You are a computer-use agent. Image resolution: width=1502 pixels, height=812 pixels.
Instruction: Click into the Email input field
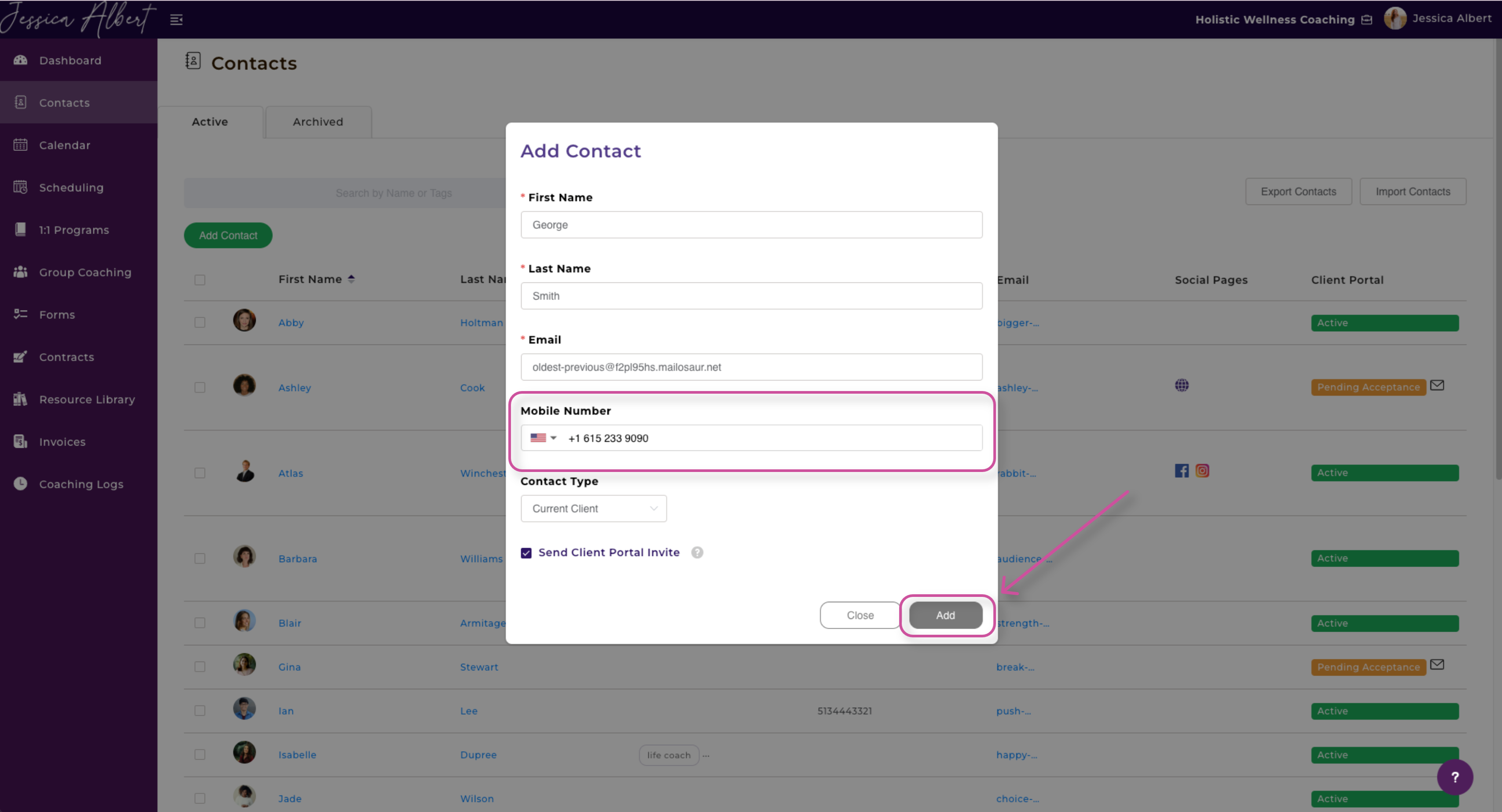coord(751,367)
